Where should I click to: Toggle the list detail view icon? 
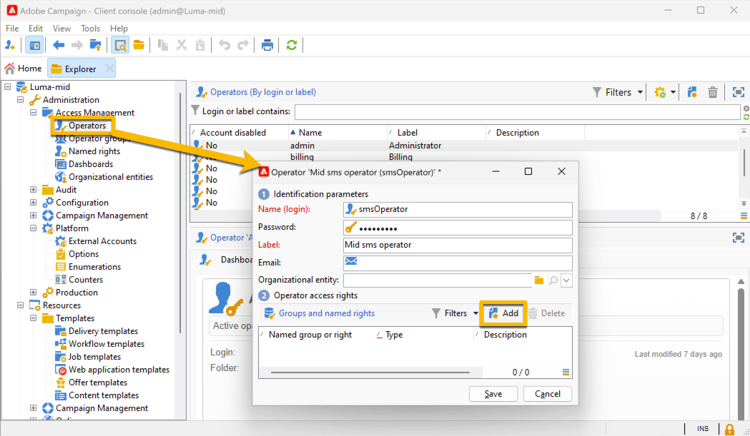point(120,45)
